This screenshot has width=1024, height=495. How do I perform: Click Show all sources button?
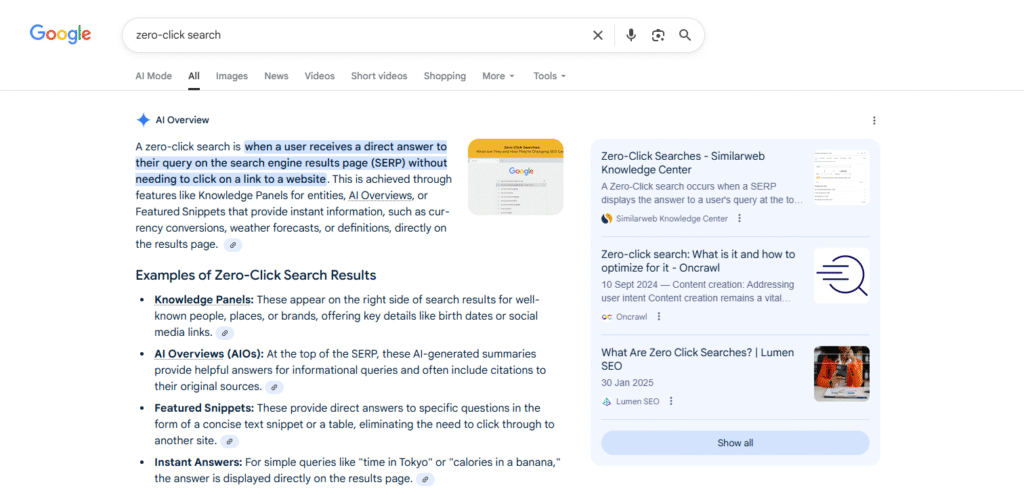(735, 443)
